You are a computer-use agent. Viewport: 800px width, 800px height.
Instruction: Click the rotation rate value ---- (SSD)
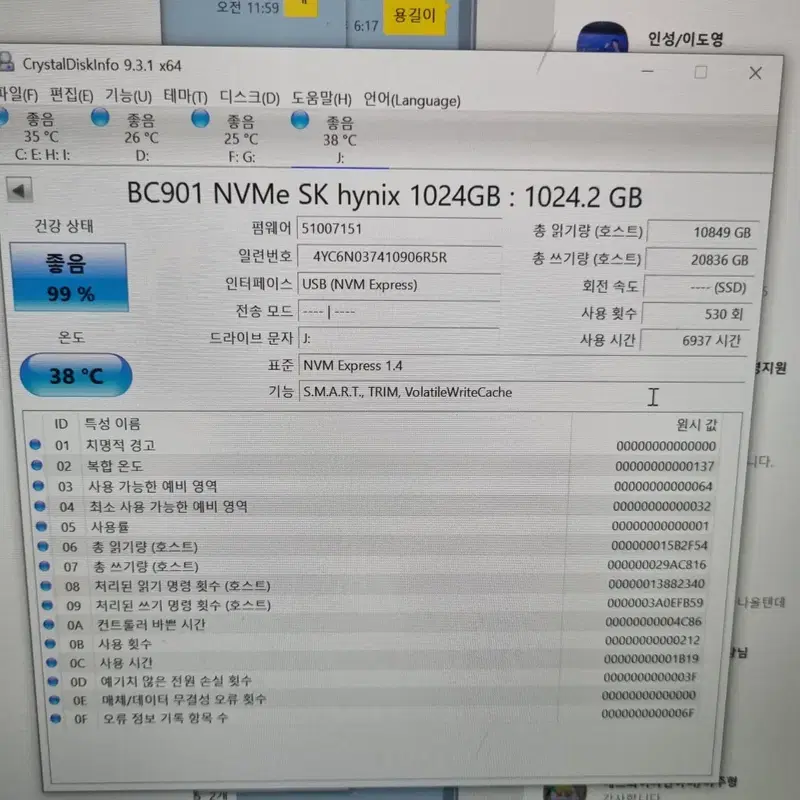(699, 287)
